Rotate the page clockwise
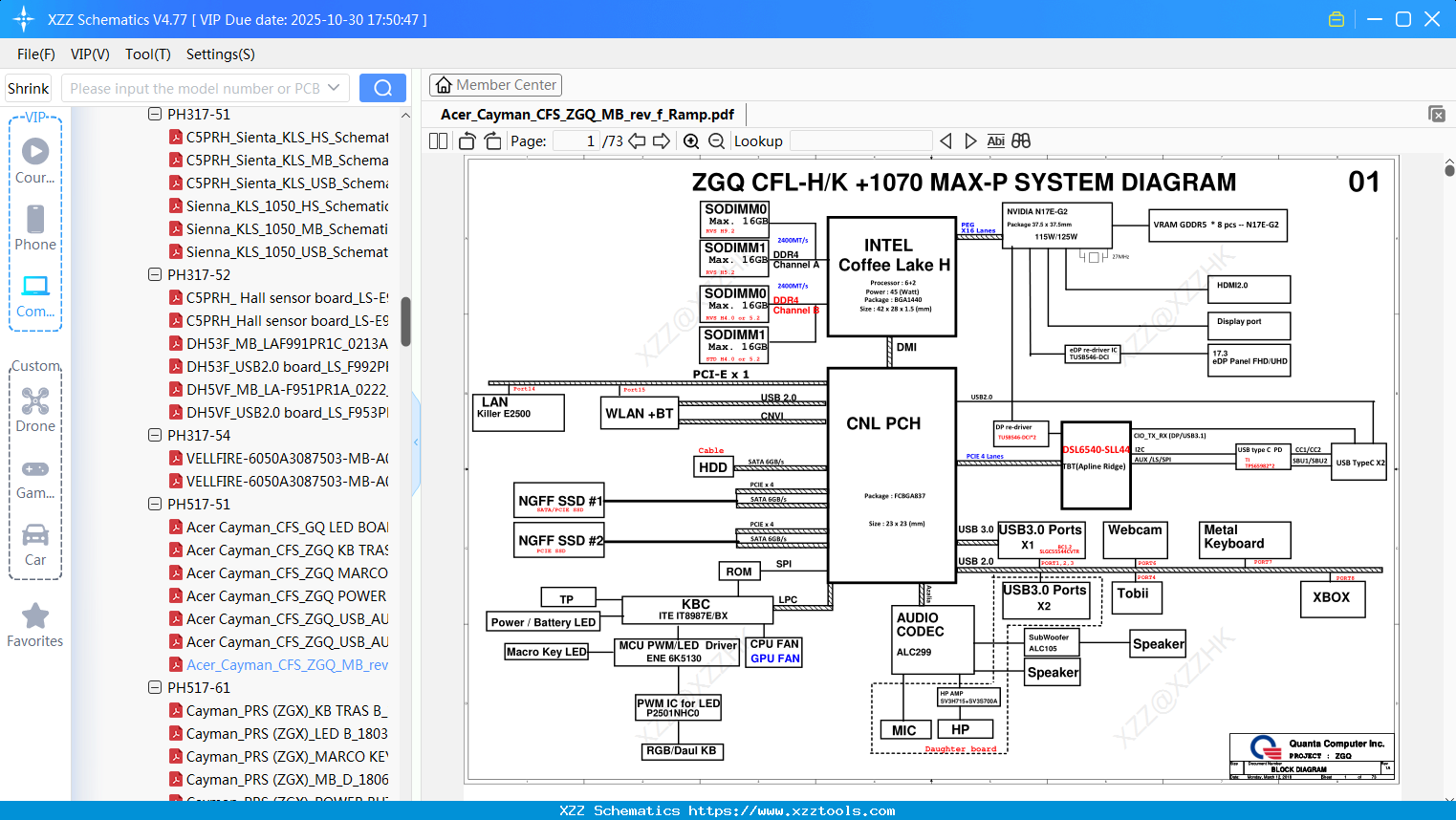The image size is (1456, 820). pos(492,140)
